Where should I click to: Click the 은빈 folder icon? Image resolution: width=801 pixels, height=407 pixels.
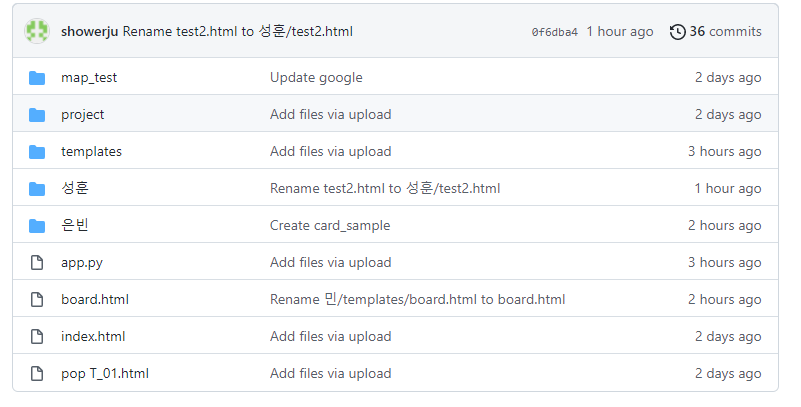coord(38,226)
